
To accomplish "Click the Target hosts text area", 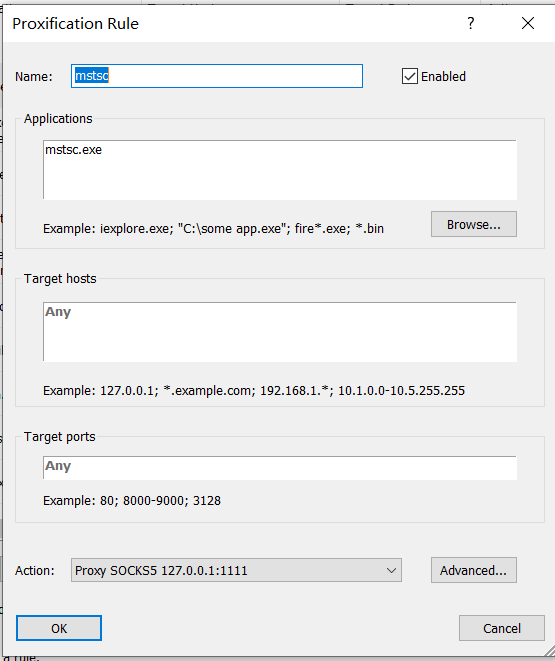I will [280, 332].
